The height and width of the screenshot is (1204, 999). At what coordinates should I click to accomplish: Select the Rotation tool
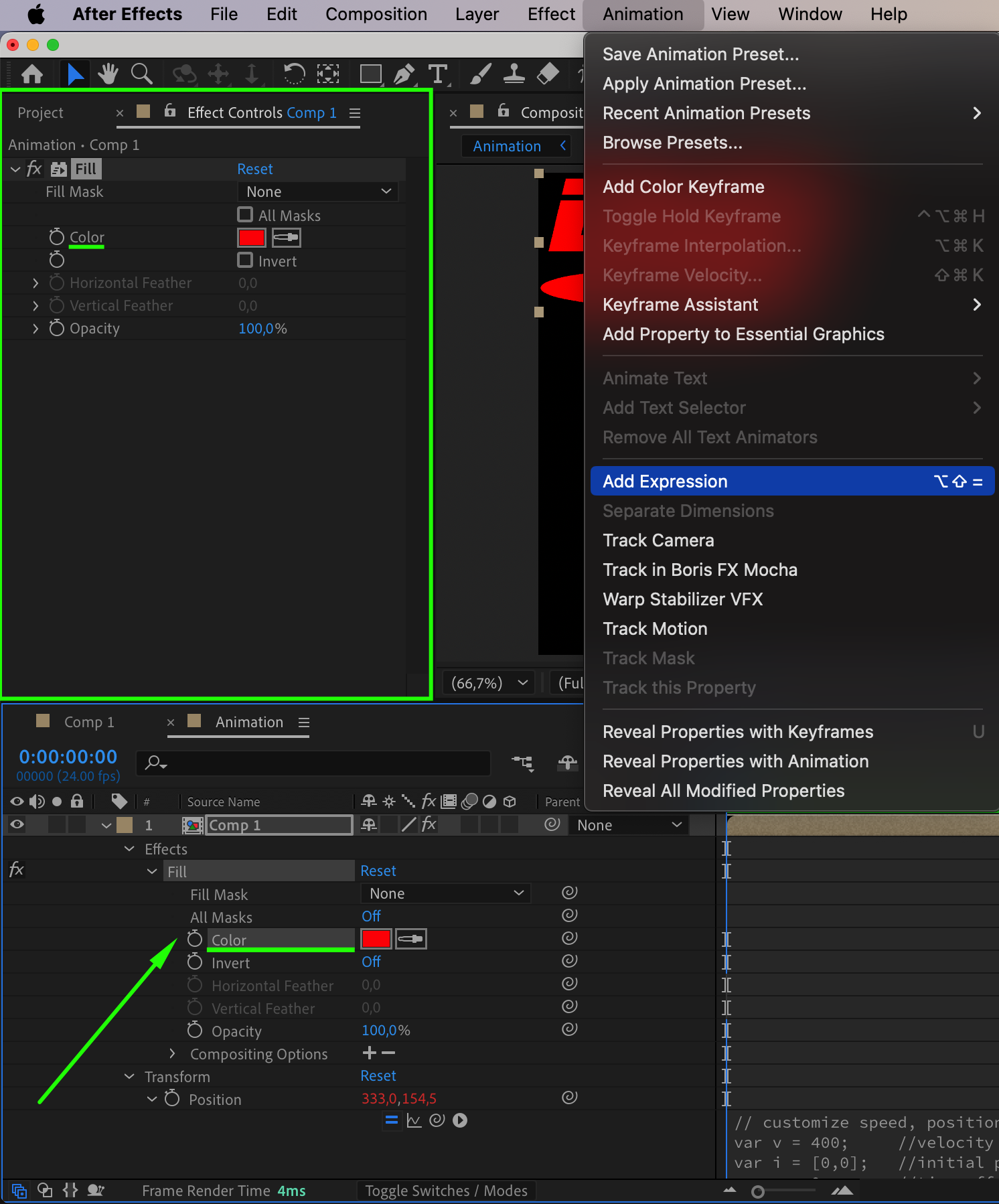click(294, 74)
